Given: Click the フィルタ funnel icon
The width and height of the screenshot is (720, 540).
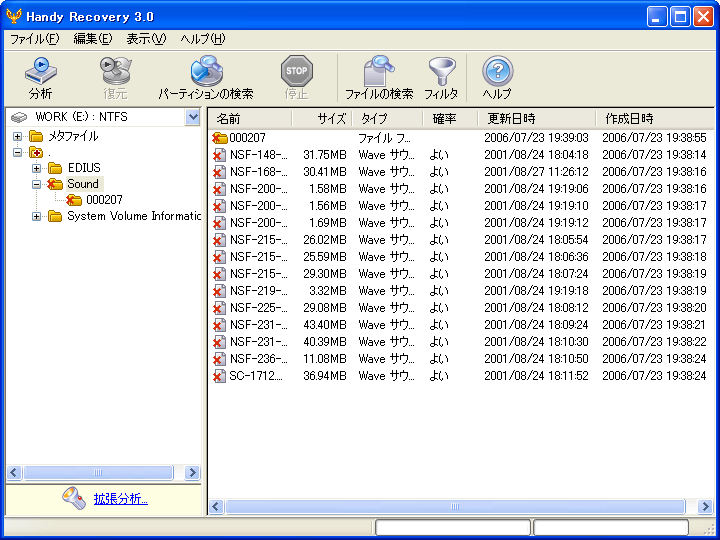Looking at the screenshot, I should pos(442,71).
